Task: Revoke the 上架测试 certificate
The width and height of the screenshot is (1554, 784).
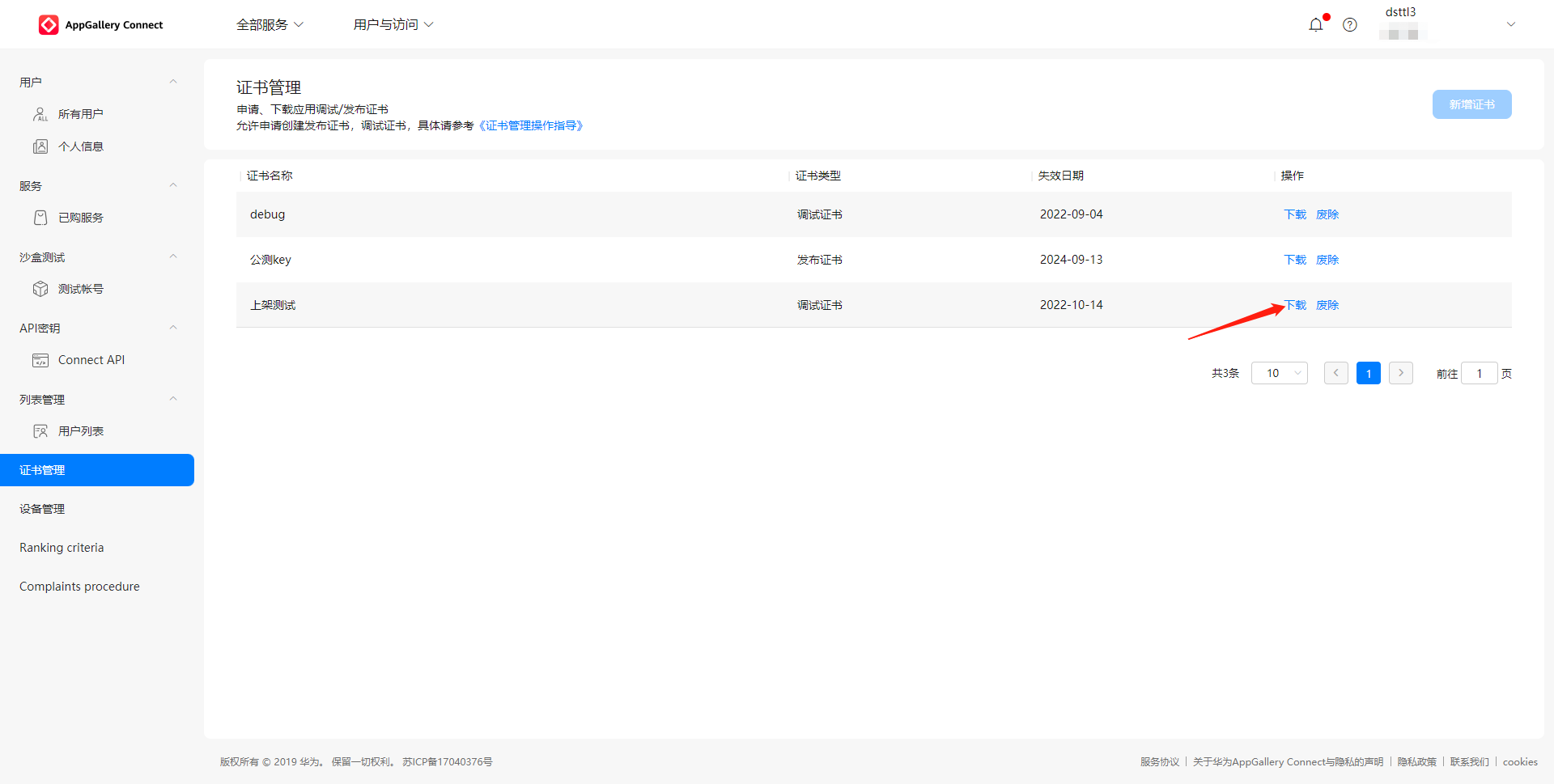Action: click(1327, 305)
